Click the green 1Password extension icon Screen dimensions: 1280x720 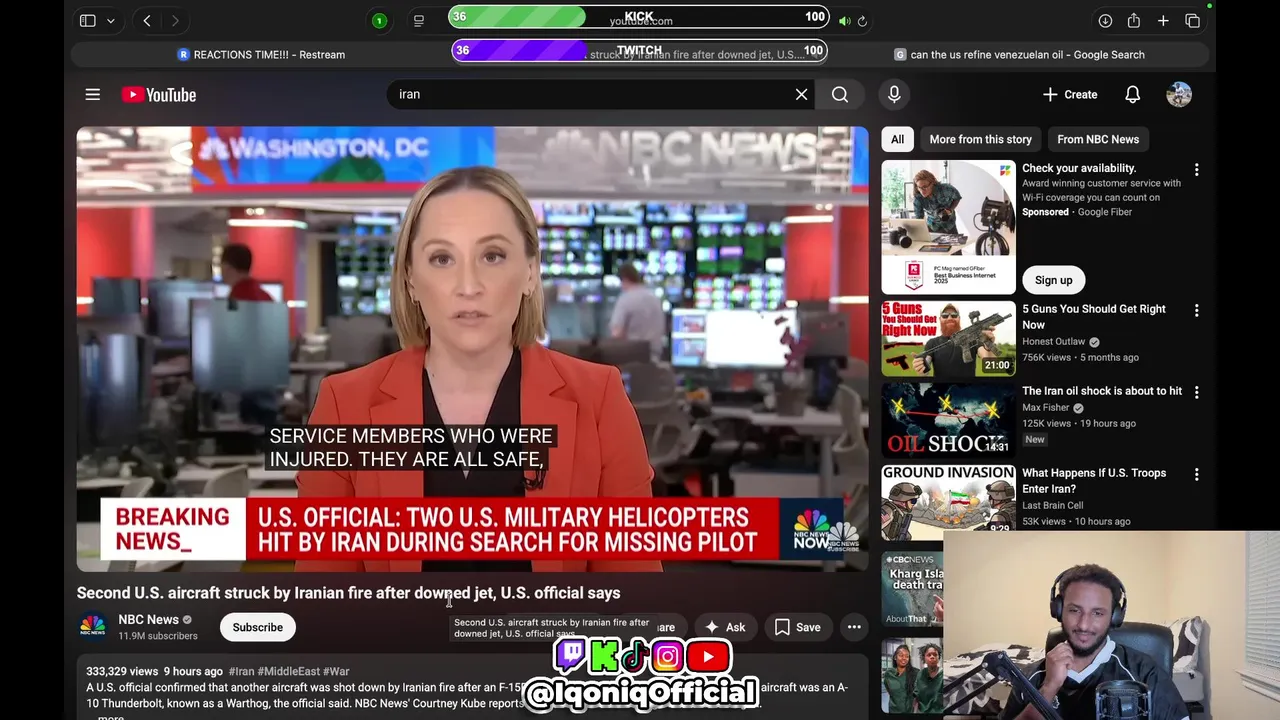pos(379,20)
